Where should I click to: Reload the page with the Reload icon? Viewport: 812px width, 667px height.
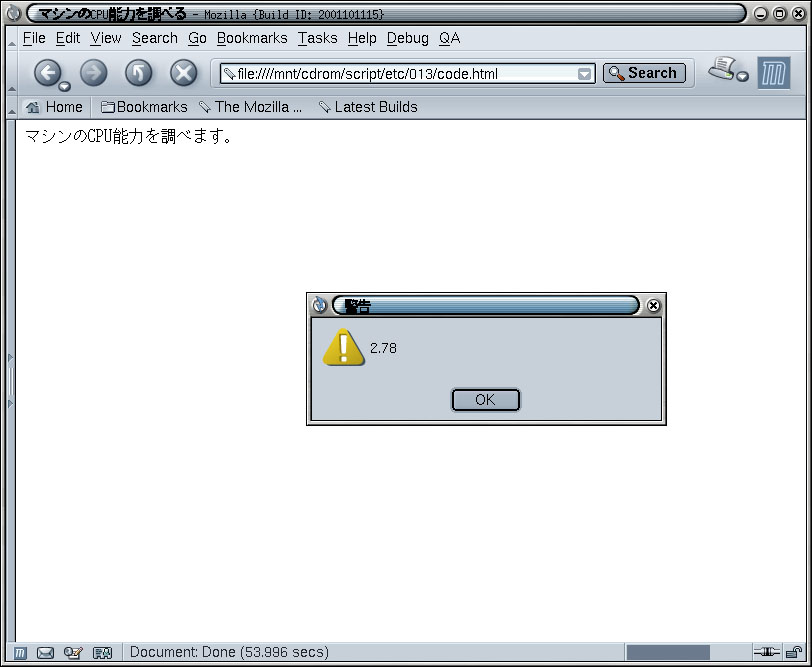[x=139, y=72]
